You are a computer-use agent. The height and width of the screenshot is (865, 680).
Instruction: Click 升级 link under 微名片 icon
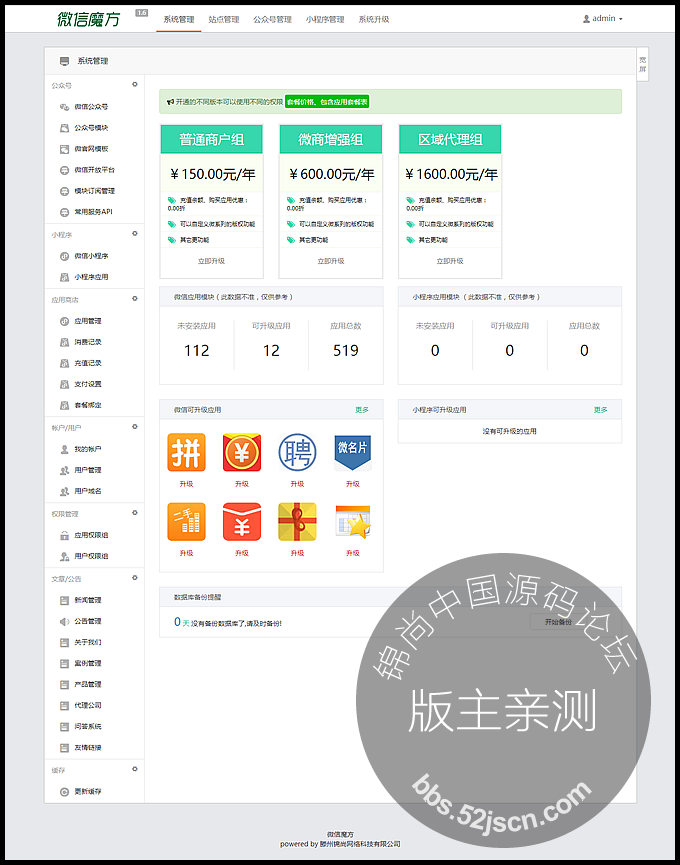pos(353,484)
